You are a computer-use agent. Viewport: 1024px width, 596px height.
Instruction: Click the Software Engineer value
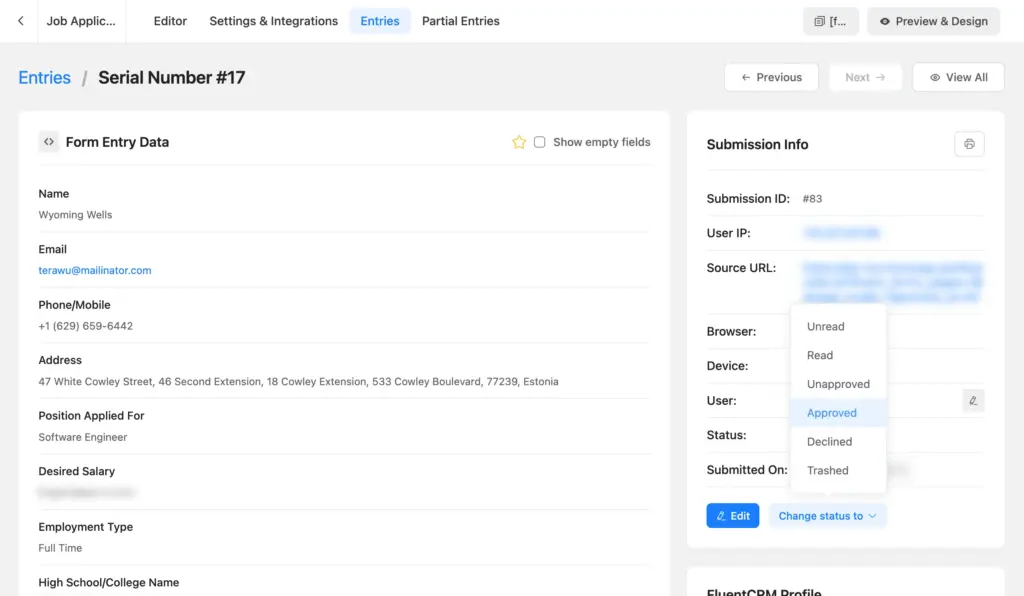(83, 437)
